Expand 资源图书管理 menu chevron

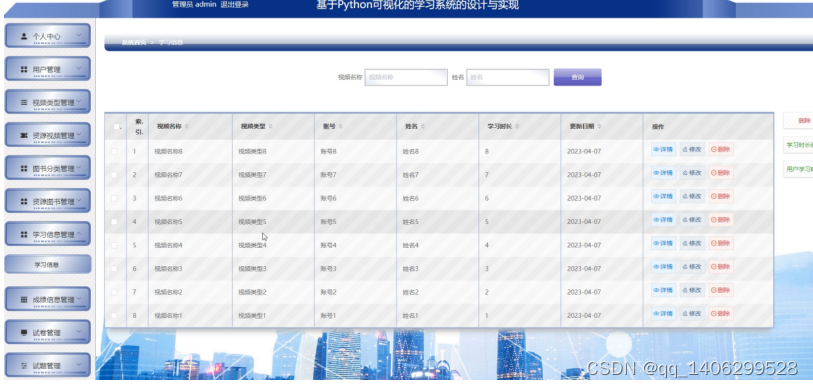point(79,200)
